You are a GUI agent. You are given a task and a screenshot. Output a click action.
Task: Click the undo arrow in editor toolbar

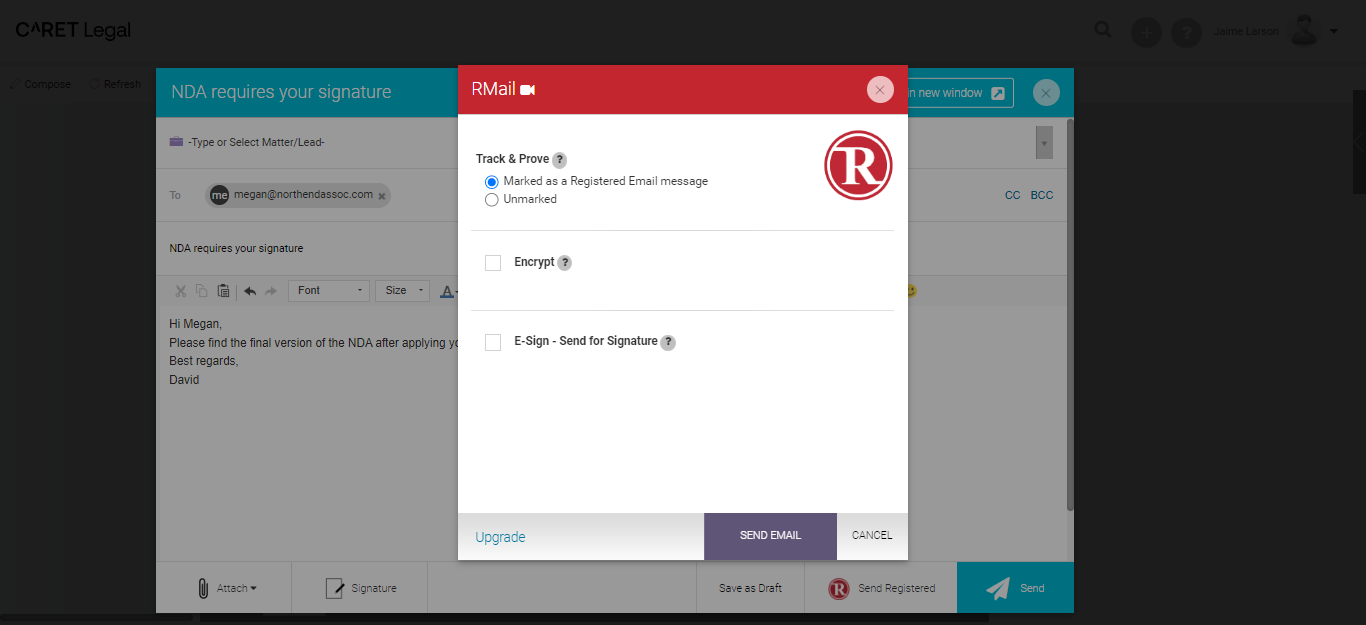click(x=249, y=291)
